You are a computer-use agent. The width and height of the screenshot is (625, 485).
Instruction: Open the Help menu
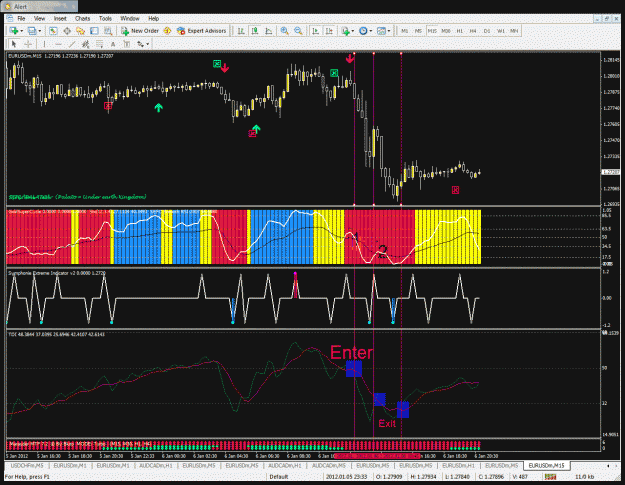(x=153, y=18)
